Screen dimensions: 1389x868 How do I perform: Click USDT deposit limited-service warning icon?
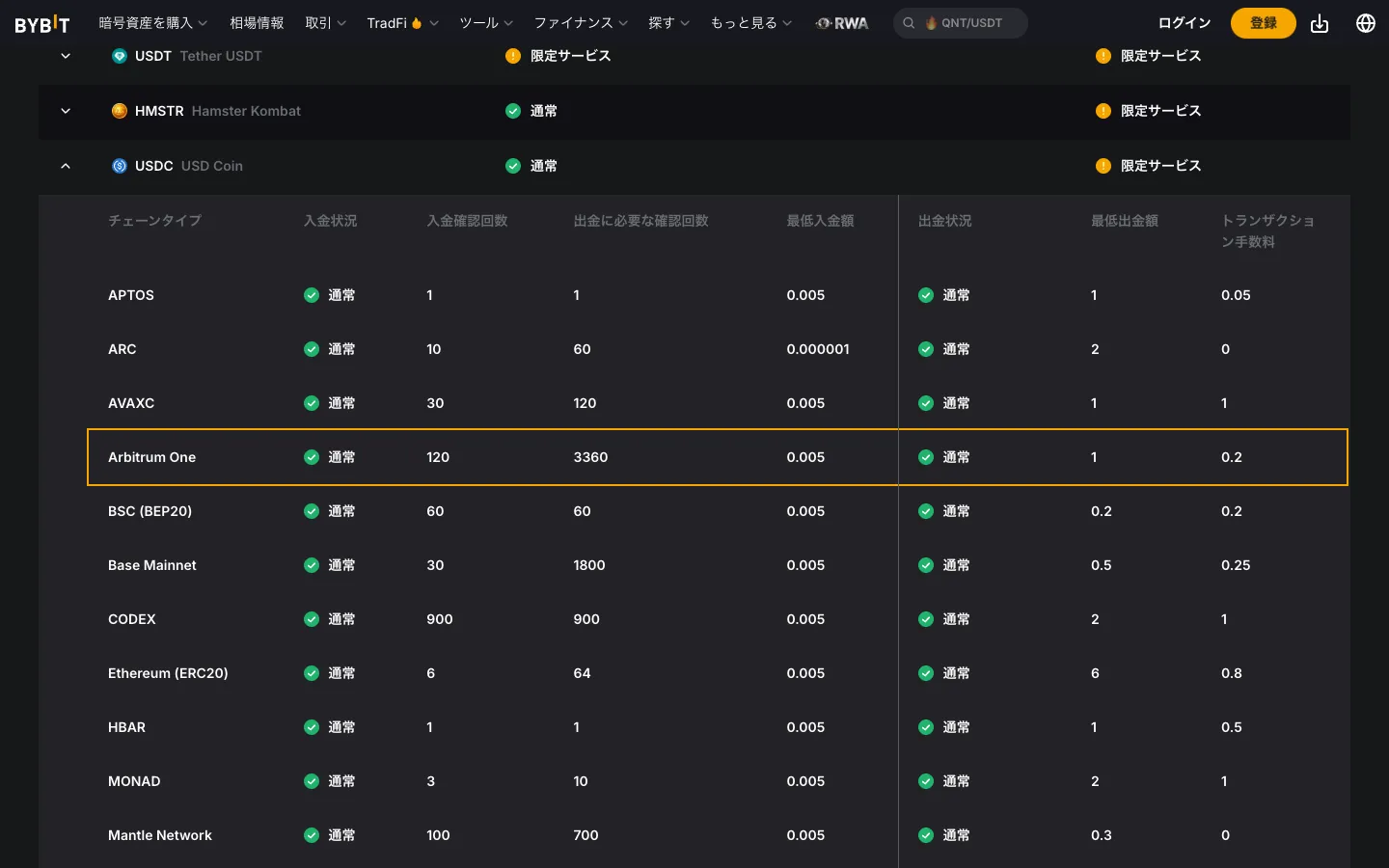[513, 56]
